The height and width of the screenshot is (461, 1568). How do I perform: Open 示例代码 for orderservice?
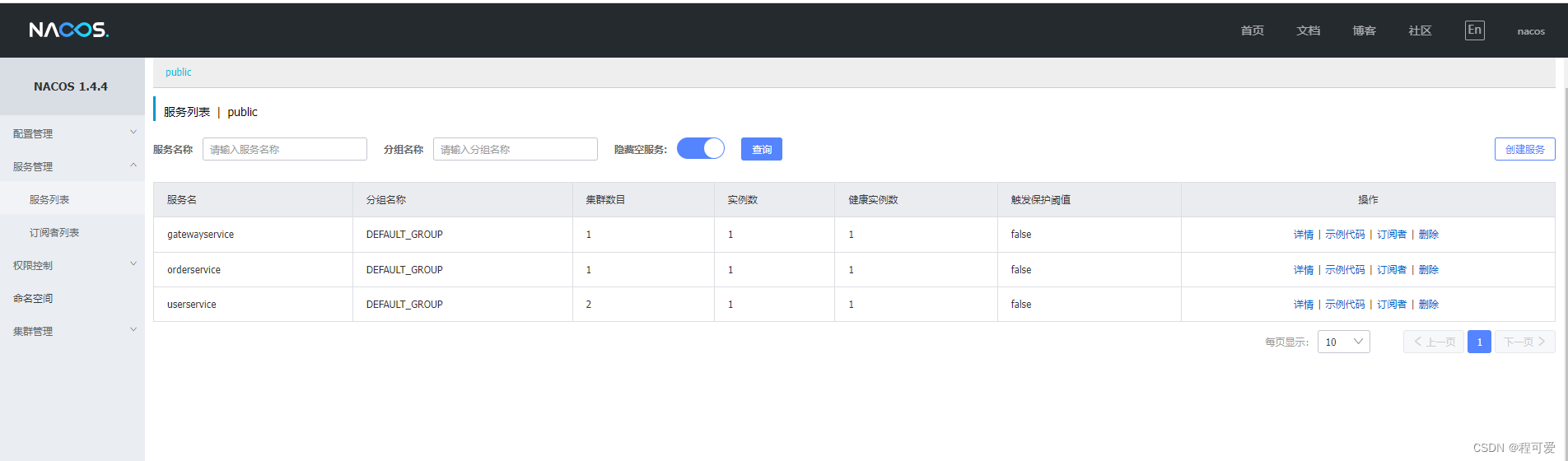click(1345, 270)
